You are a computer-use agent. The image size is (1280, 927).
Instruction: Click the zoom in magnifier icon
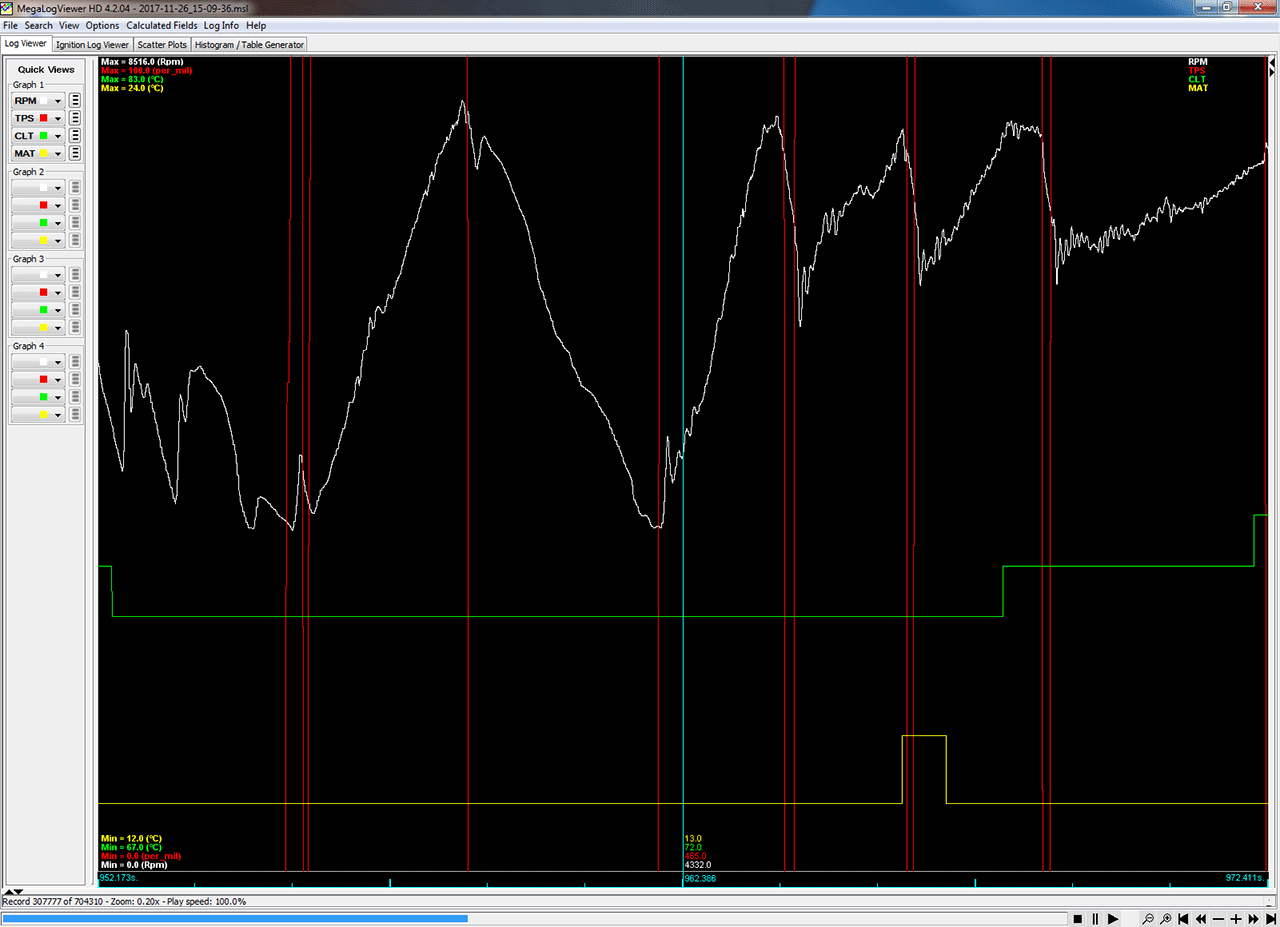1166,919
